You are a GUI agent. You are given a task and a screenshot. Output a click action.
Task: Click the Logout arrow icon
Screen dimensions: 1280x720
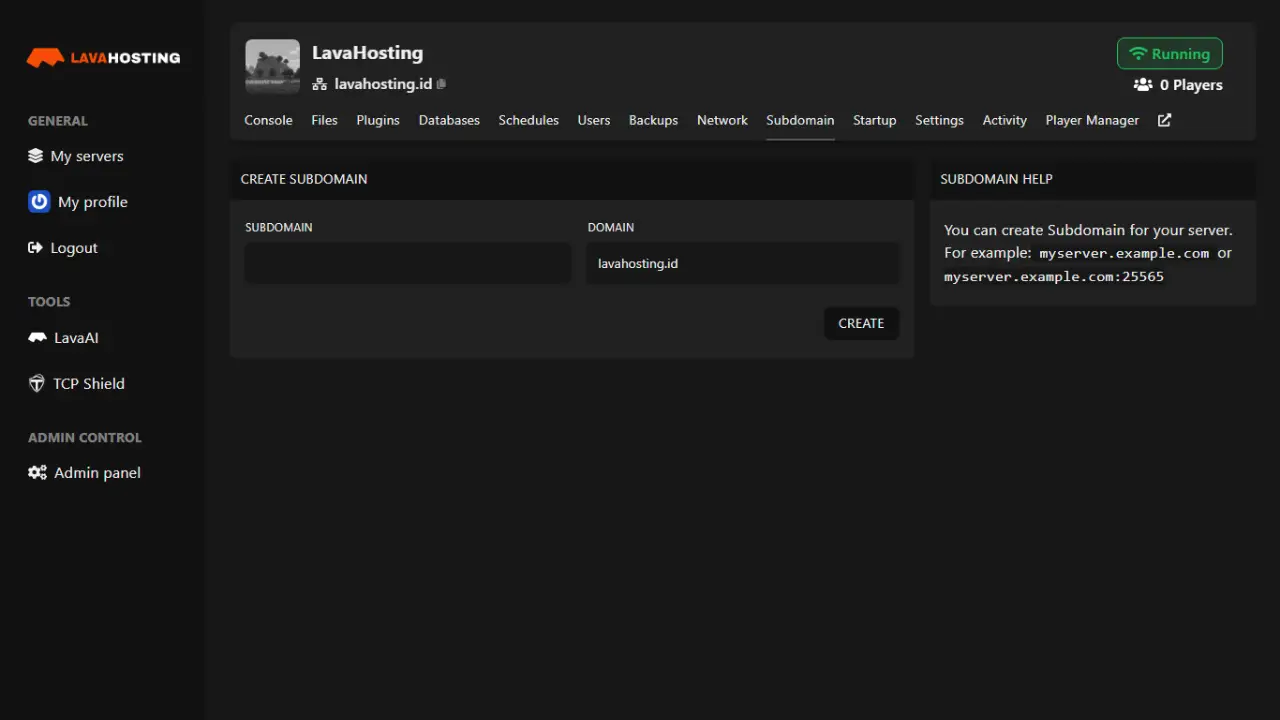tap(37, 247)
